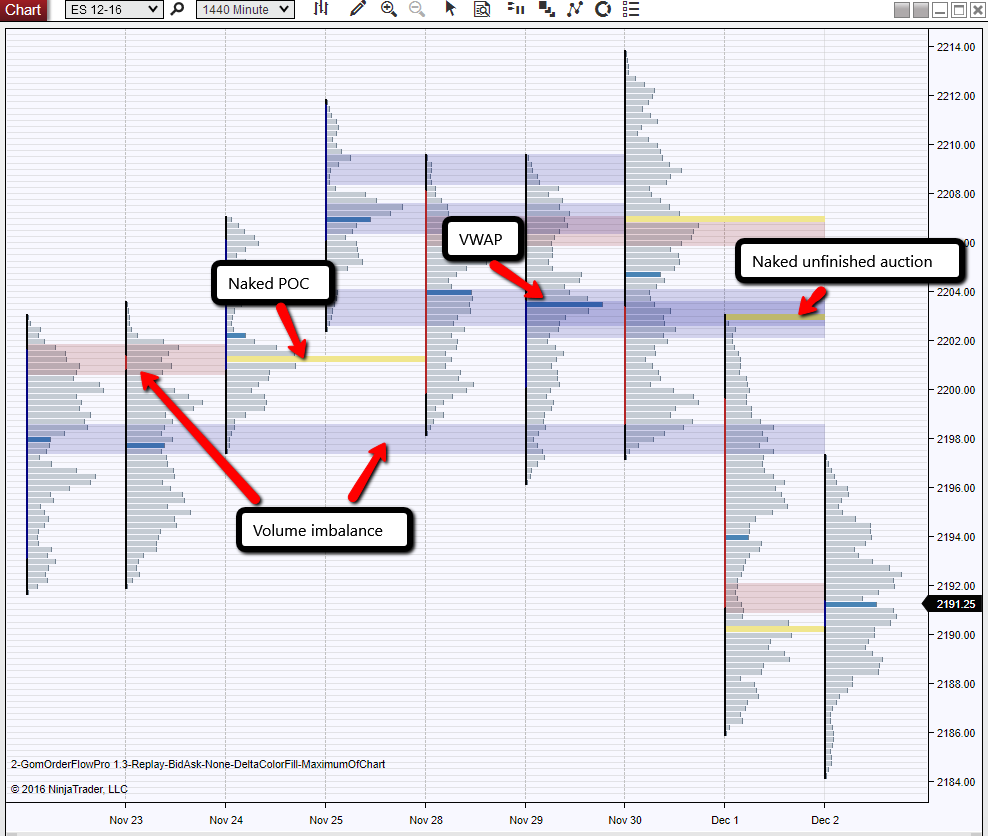The image size is (988, 836).
Task: Click the 2186.00 price axis label
Action: 956,733
